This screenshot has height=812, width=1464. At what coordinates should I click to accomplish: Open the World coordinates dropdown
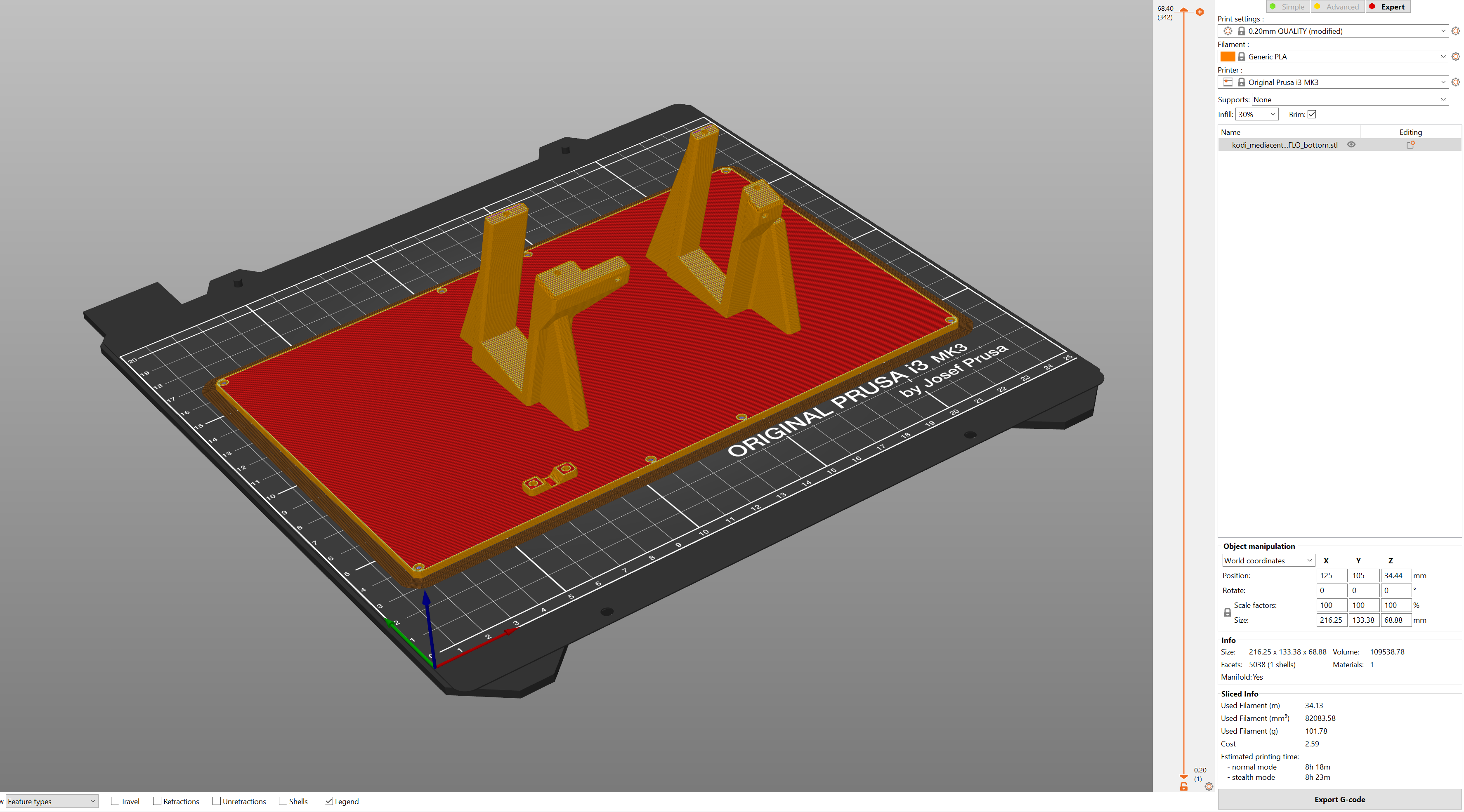coord(1268,560)
